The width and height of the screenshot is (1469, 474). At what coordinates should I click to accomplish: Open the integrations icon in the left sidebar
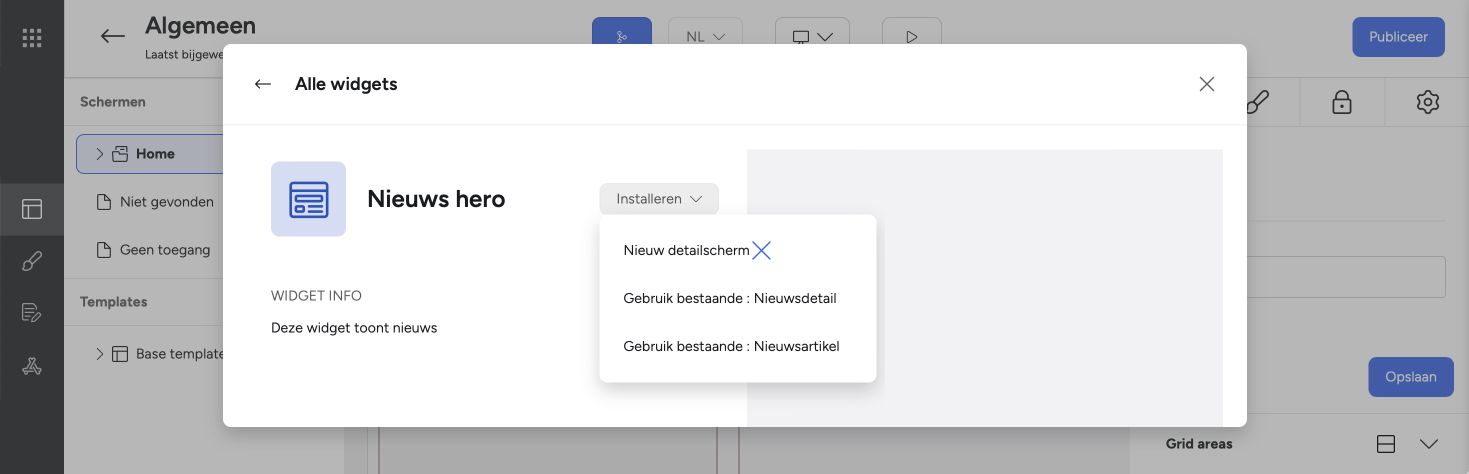[x=32, y=366]
